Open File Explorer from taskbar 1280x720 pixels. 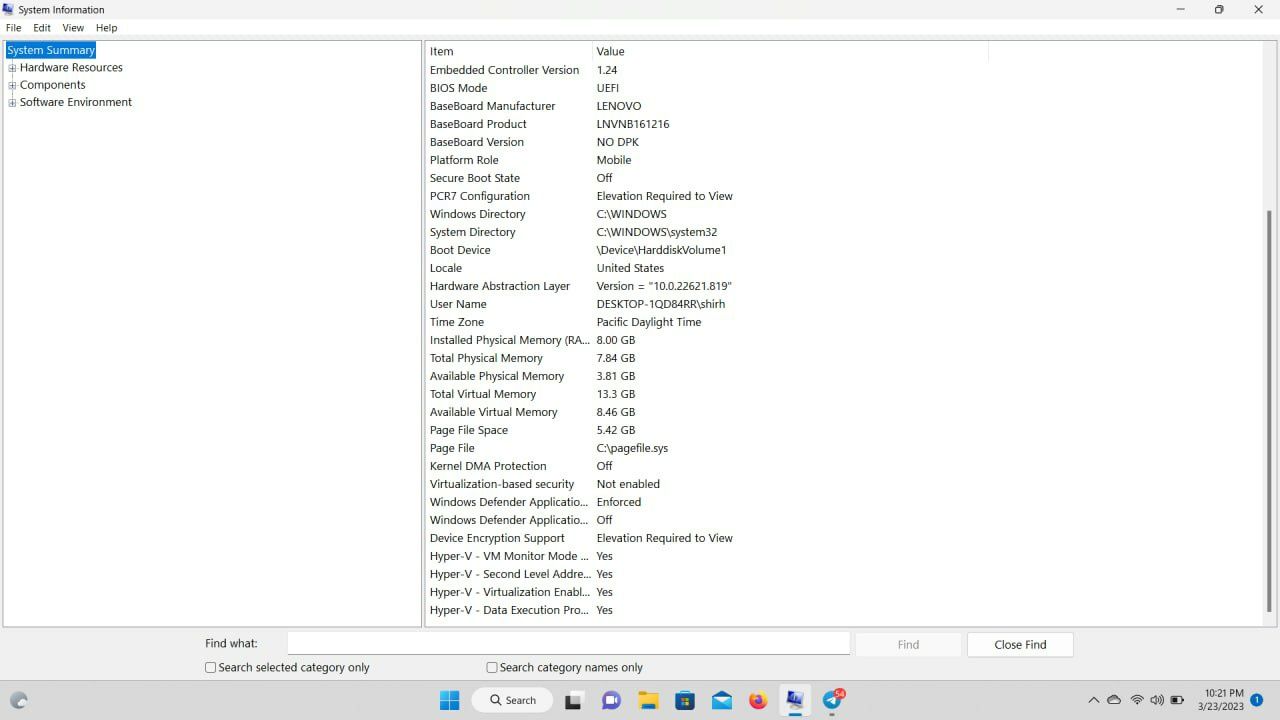click(648, 700)
